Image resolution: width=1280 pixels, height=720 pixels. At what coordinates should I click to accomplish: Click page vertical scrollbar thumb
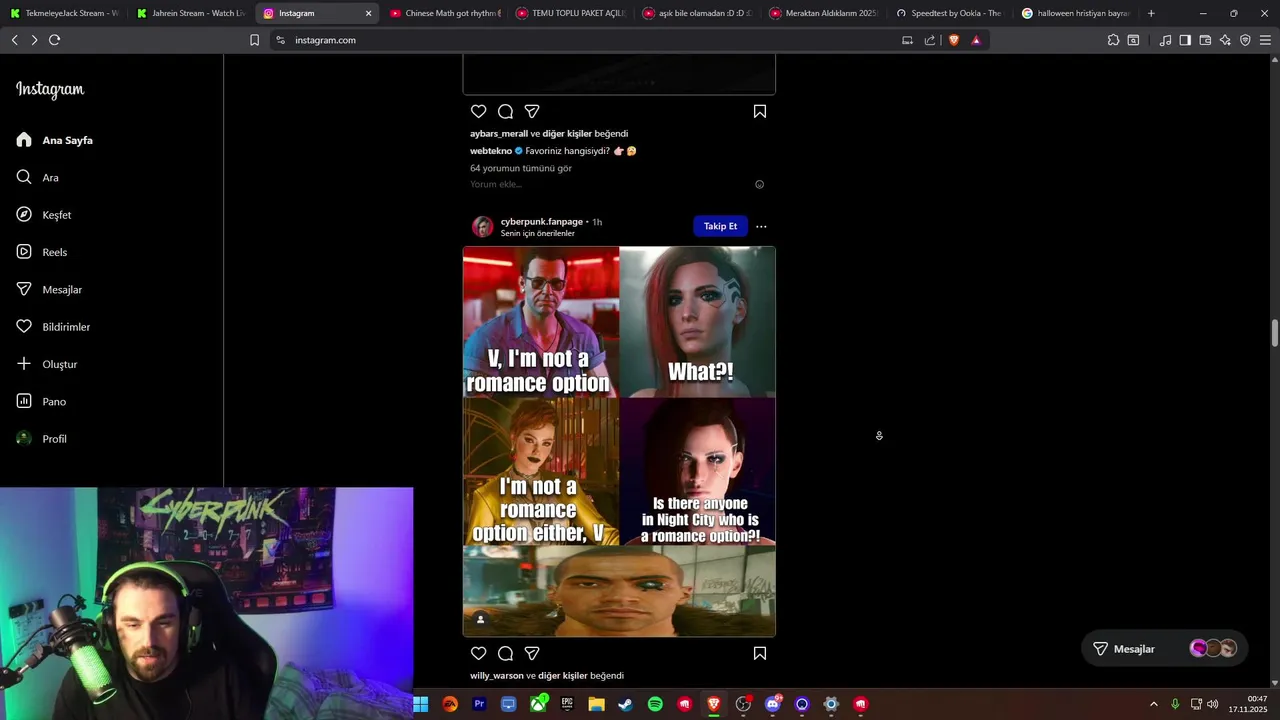point(1275,333)
